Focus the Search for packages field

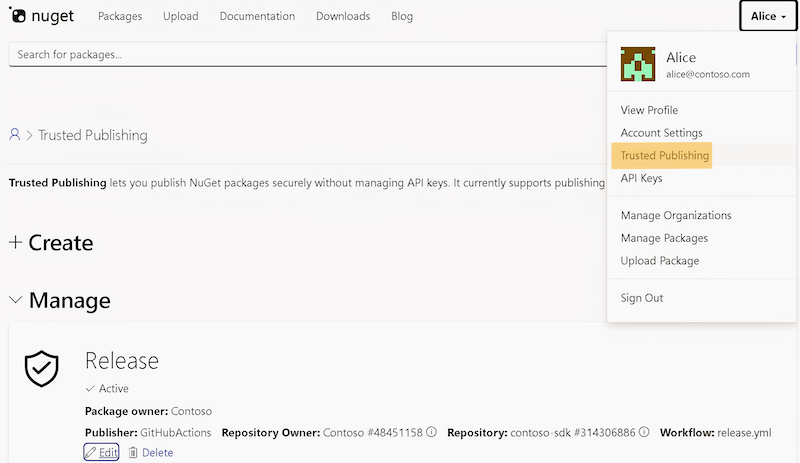tap(300, 54)
